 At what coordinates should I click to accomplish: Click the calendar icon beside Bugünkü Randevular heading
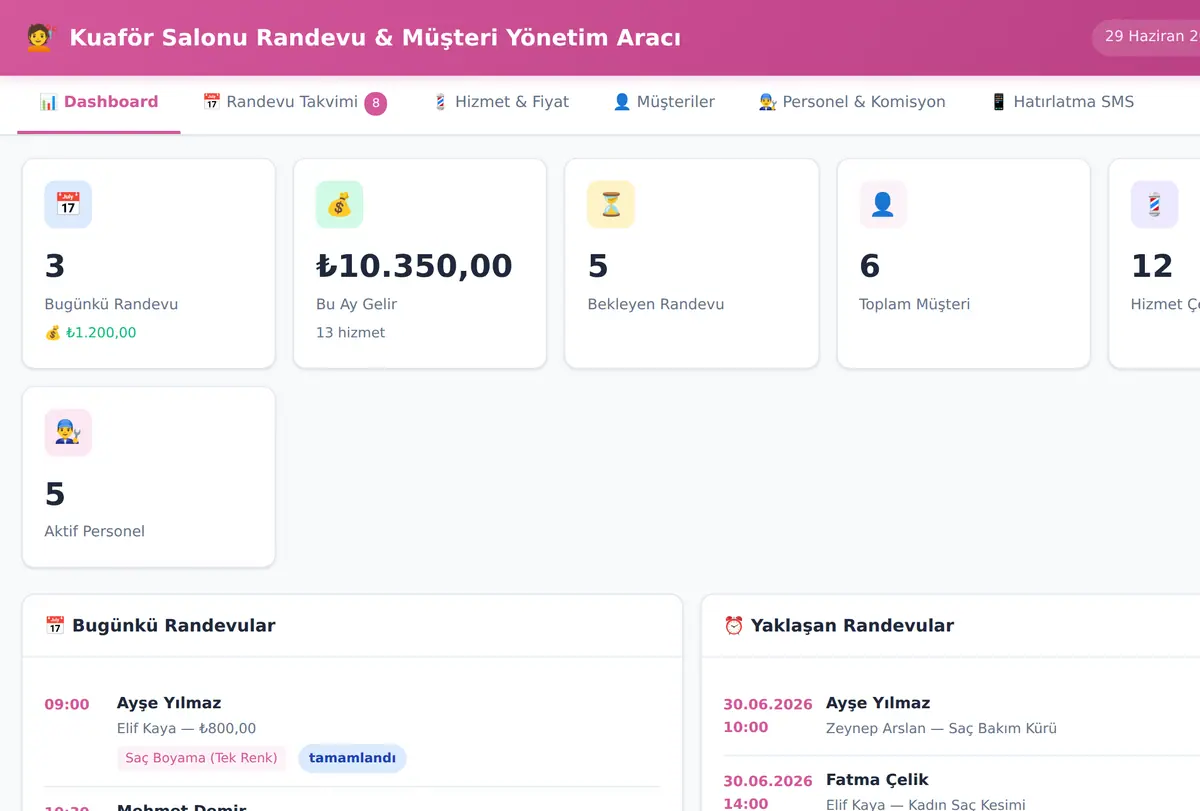[55, 626]
